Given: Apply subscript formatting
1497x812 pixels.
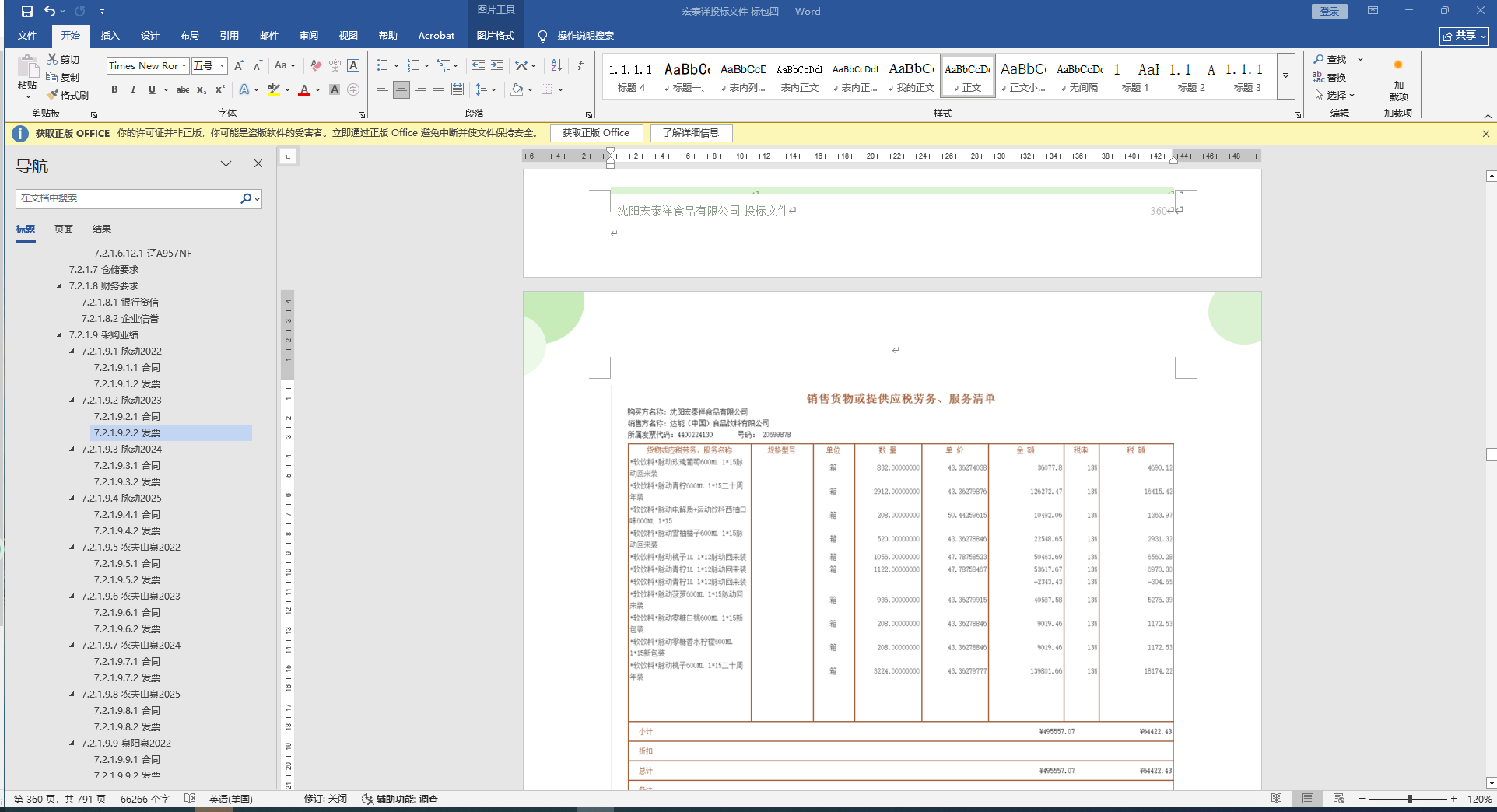Looking at the screenshot, I should pyautogui.click(x=202, y=90).
